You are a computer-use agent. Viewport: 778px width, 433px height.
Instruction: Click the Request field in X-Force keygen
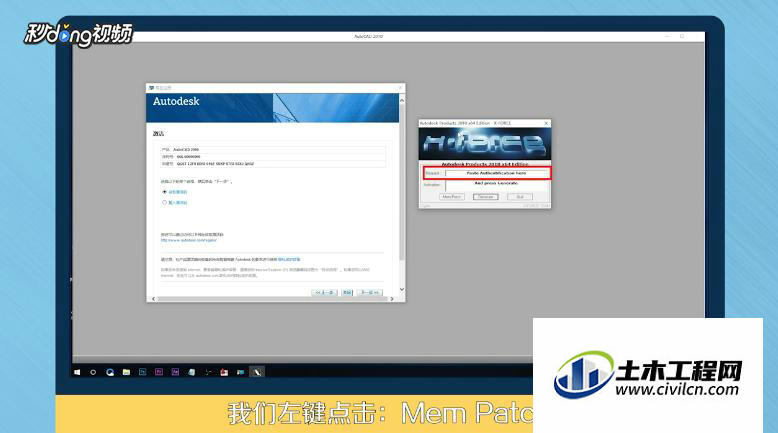click(497, 173)
